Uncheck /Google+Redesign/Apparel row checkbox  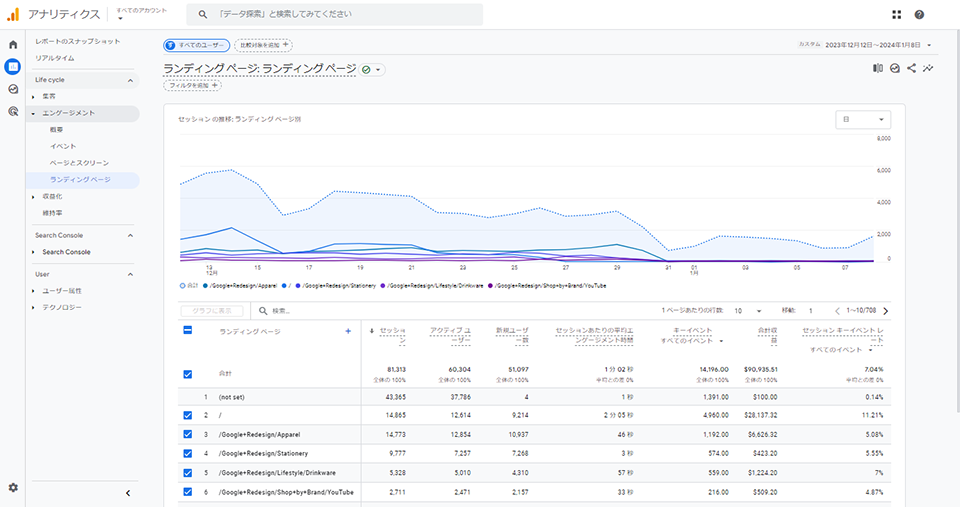[187, 434]
